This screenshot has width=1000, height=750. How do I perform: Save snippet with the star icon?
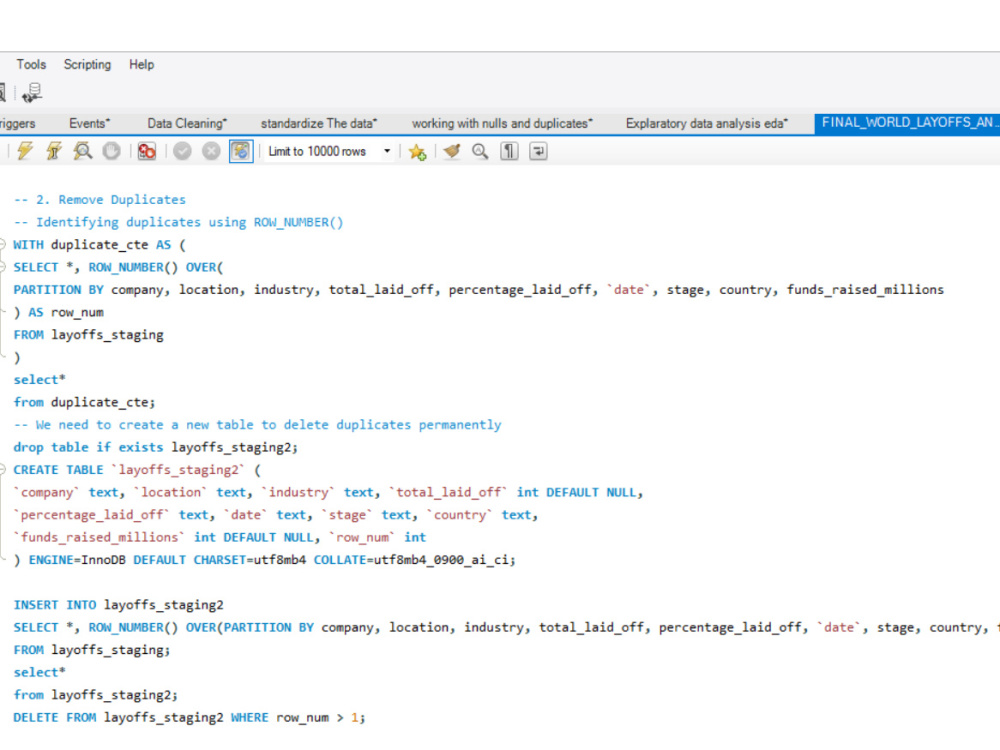[417, 152]
